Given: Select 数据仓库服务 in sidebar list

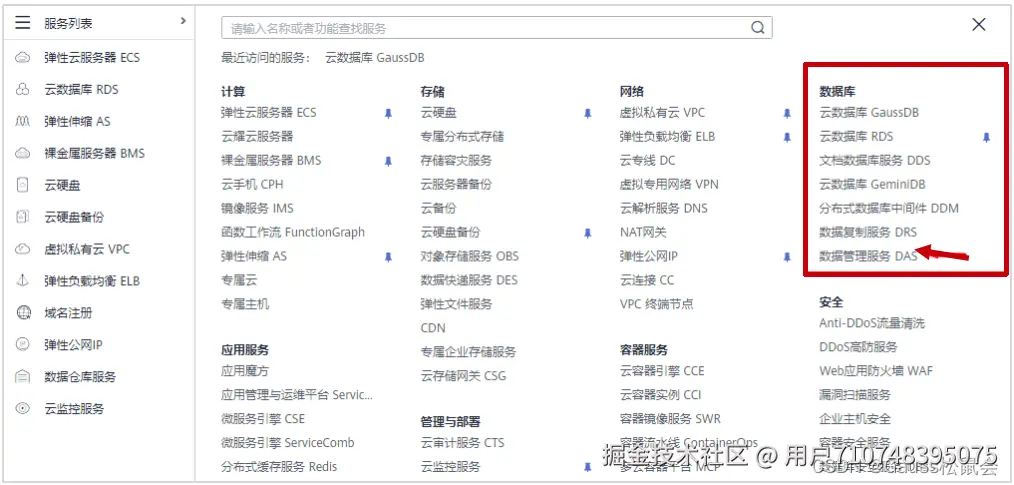Looking at the screenshot, I should pos(80,376).
